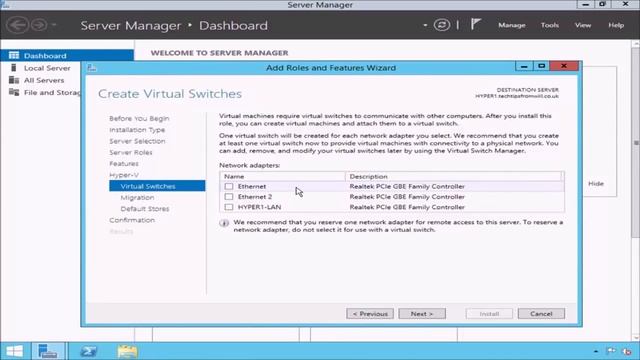Expand dropdown arrow left of refresh icon
This screenshot has height=360, width=640.
coord(425,25)
